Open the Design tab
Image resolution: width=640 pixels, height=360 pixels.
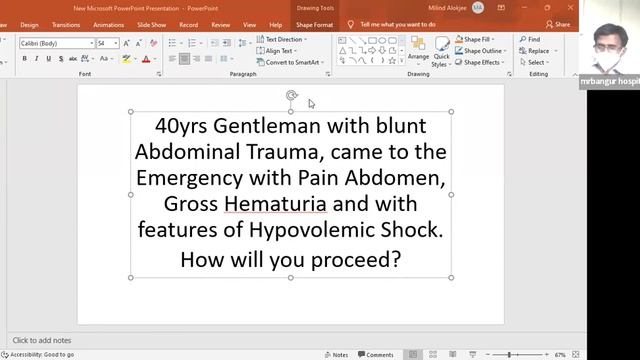[29, 25]
